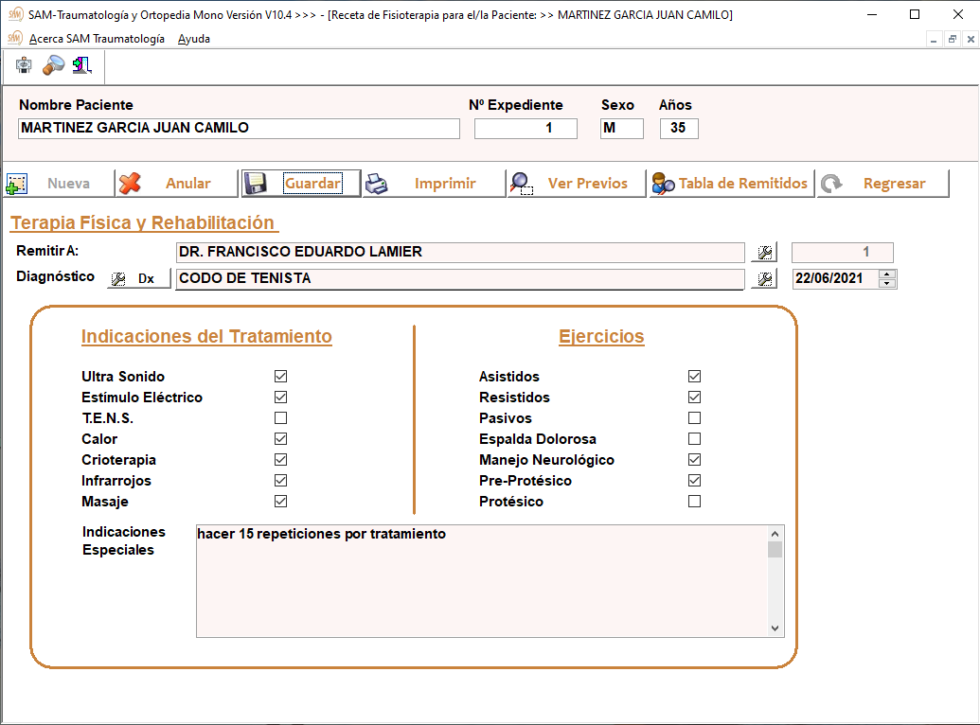Check the Espalda Dolorosa checkbox

(x=694, y=439)
